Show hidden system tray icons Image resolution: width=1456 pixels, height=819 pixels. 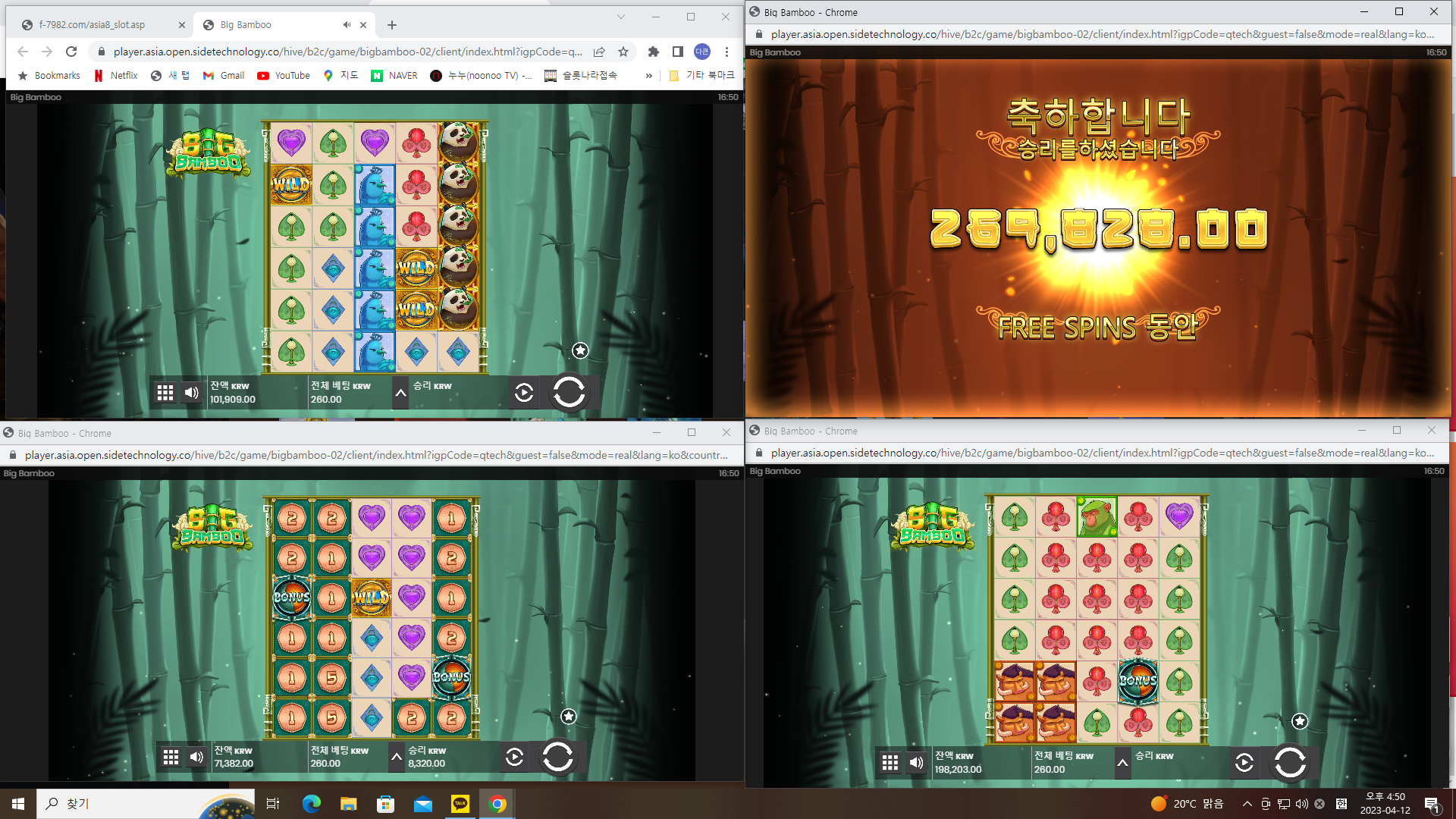(1247, 804)
